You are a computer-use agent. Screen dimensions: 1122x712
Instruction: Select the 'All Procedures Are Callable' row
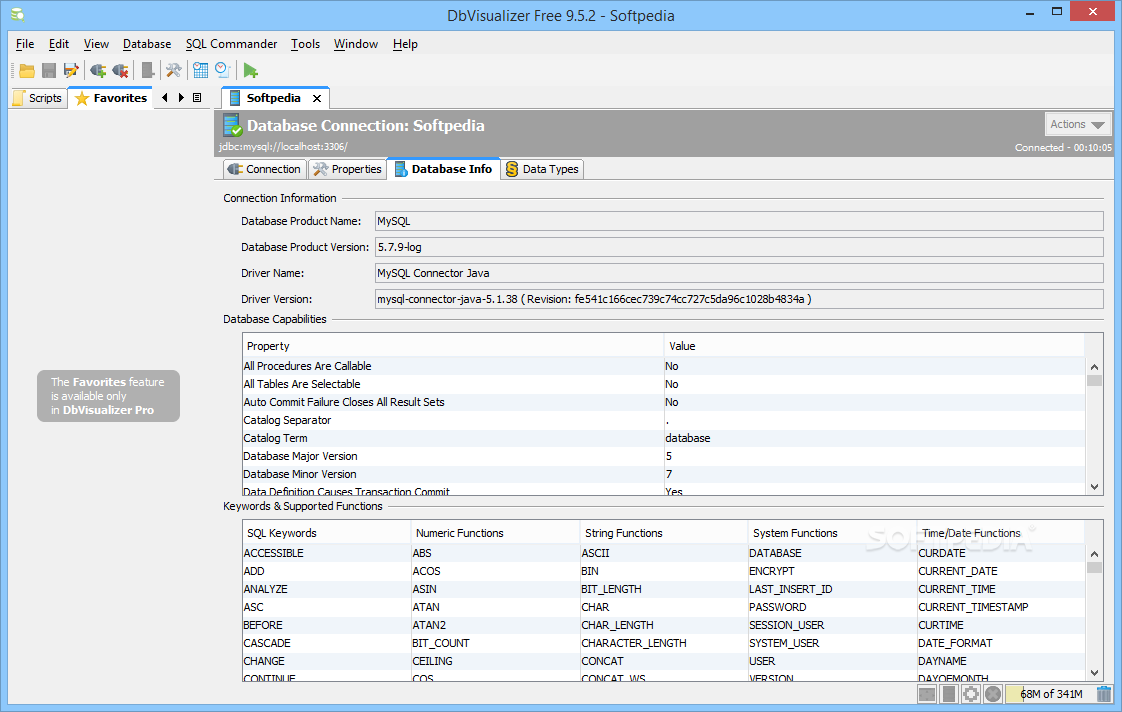pos(664,366)
